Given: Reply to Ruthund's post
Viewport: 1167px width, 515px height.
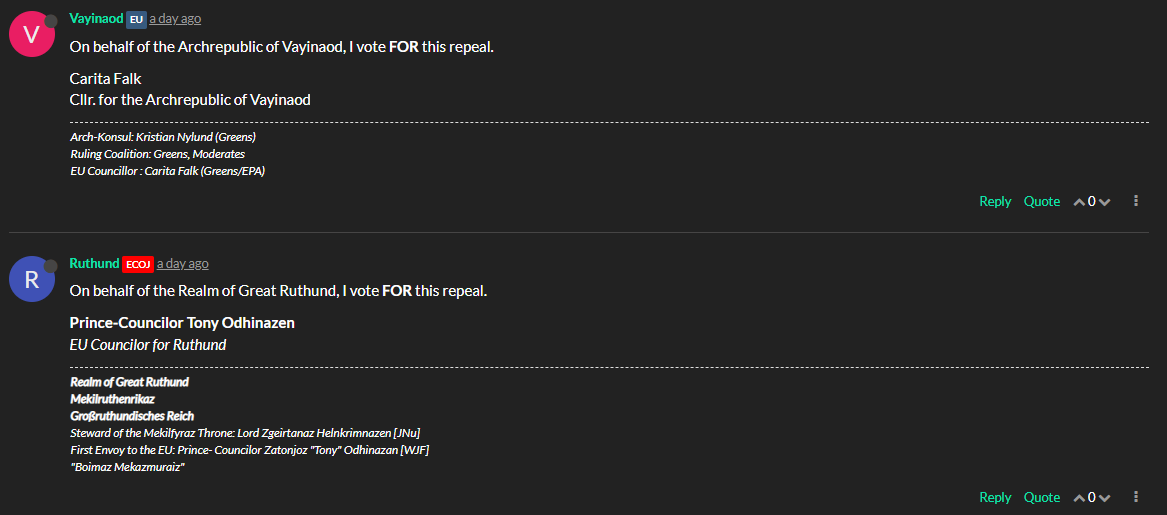Looking at the screenshot, I should (x=995, y=497).
